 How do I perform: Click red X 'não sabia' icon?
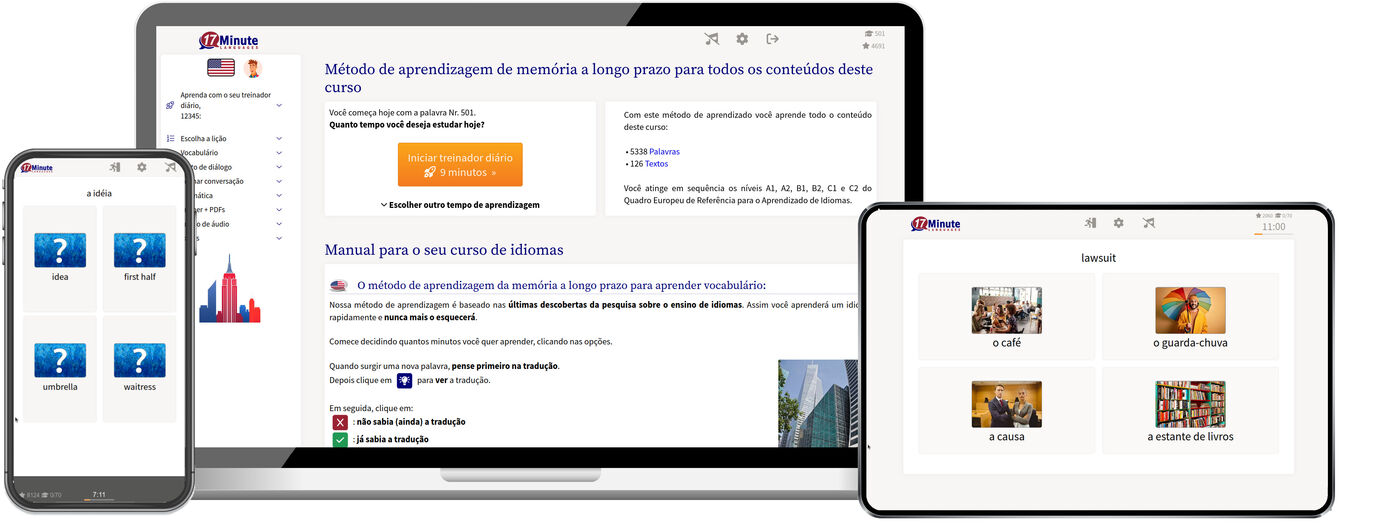(x=340, y=423)
